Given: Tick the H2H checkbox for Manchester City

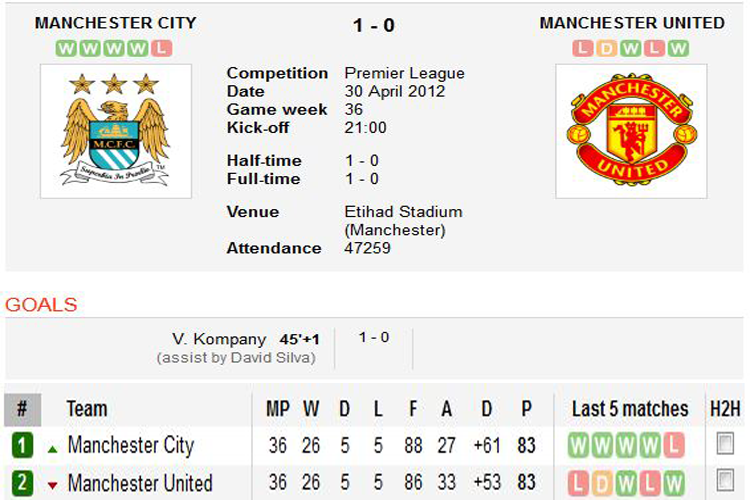Looking at the screenshot, I should 725,444.
